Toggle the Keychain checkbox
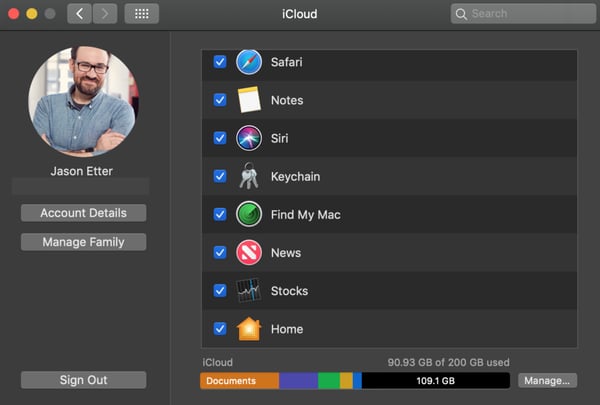 pos(220,176)
